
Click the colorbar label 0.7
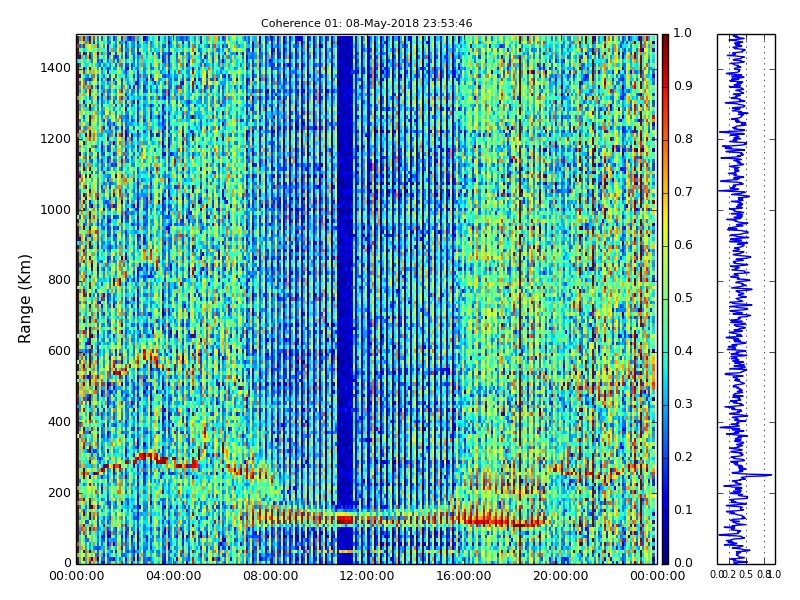[x=683, y=192]
